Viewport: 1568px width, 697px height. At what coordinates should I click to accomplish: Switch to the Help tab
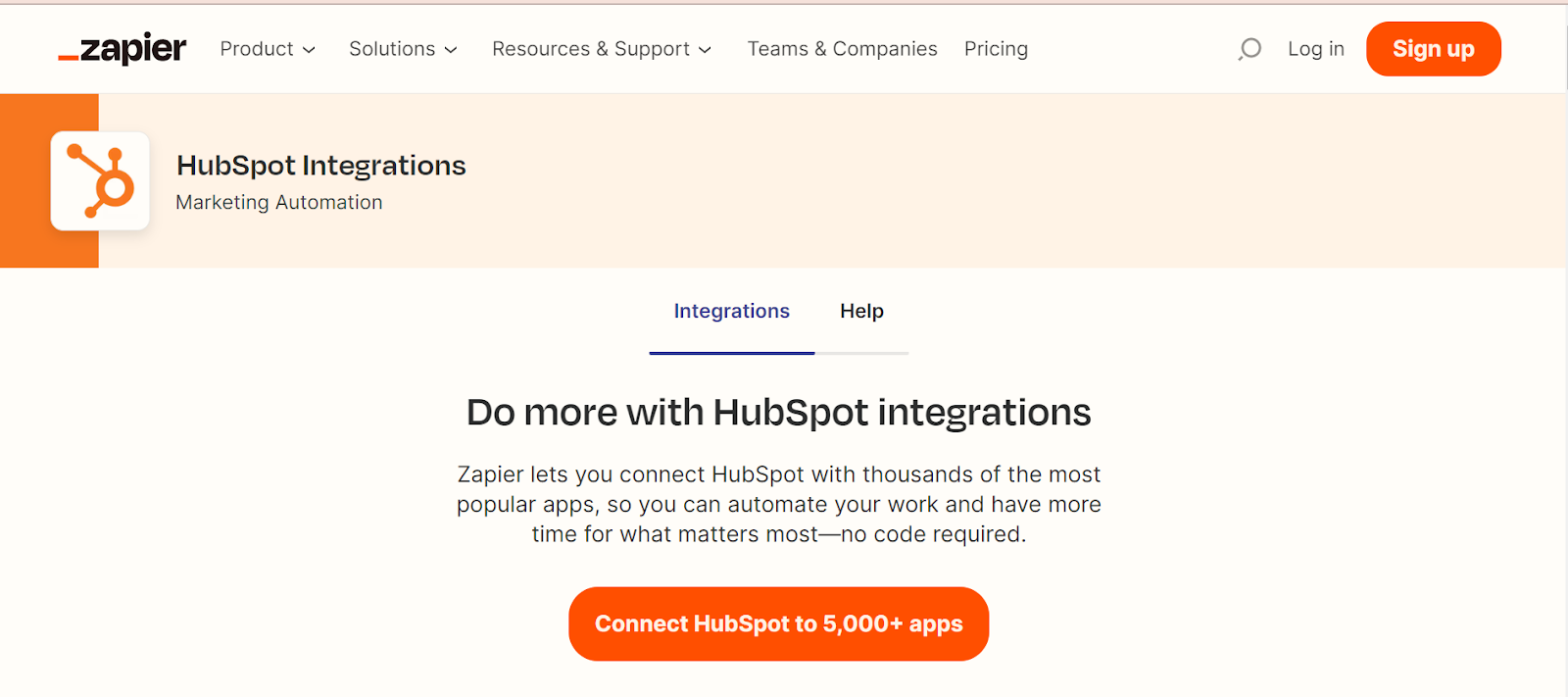point(861,311)
